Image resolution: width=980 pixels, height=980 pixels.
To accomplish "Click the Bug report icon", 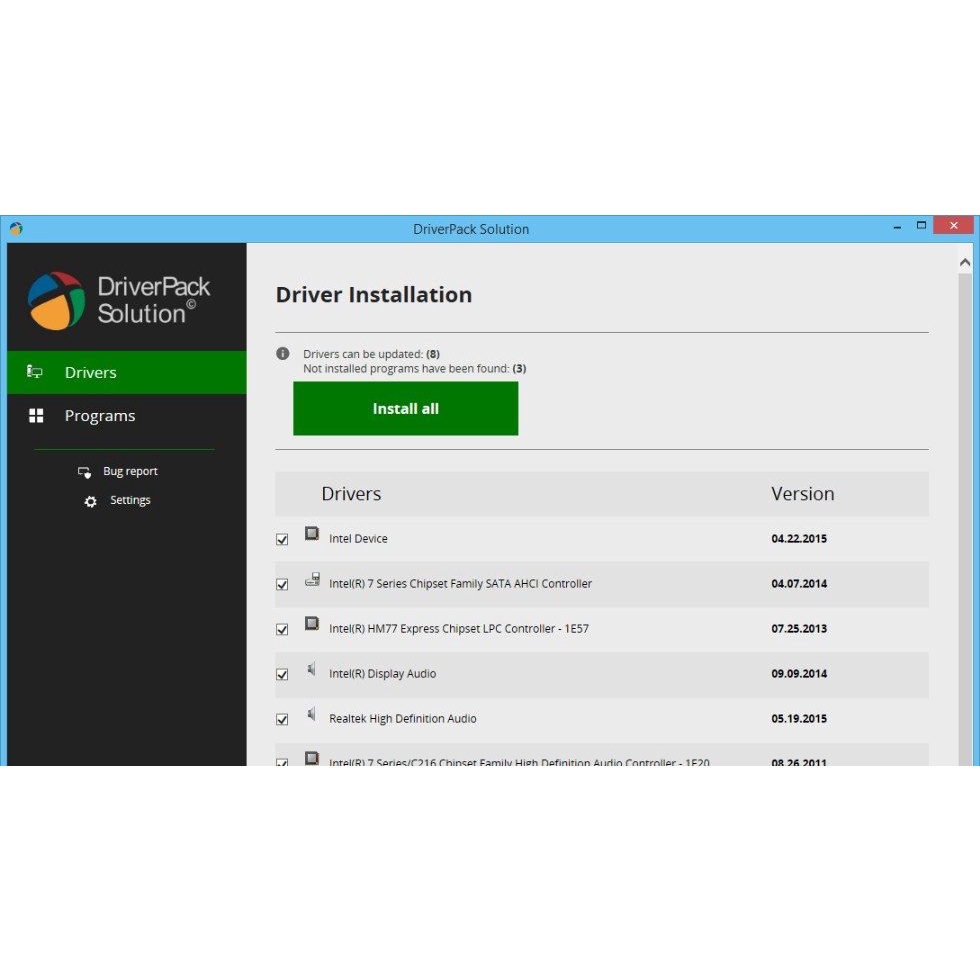I will click(x=85, y=472).
